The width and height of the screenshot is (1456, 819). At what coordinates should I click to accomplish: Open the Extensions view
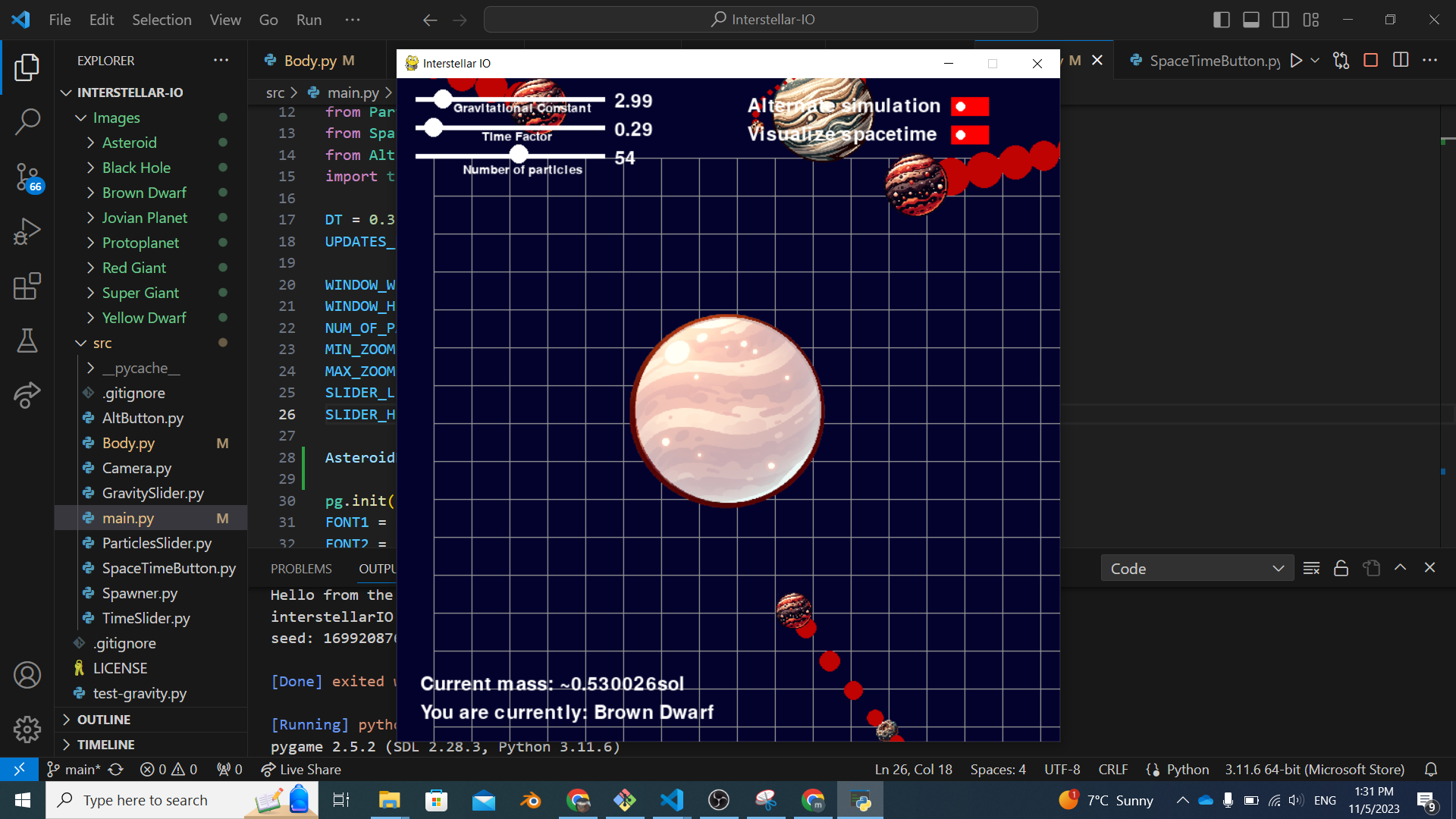click(27, 287)
